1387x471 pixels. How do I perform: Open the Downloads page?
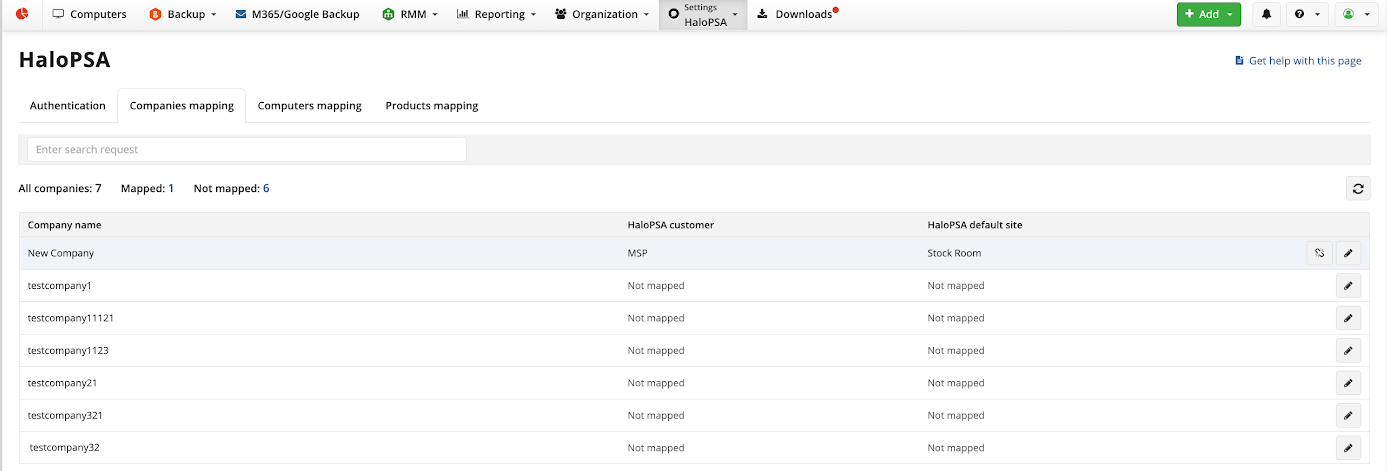pyautogui.click(x=797, y=14)
